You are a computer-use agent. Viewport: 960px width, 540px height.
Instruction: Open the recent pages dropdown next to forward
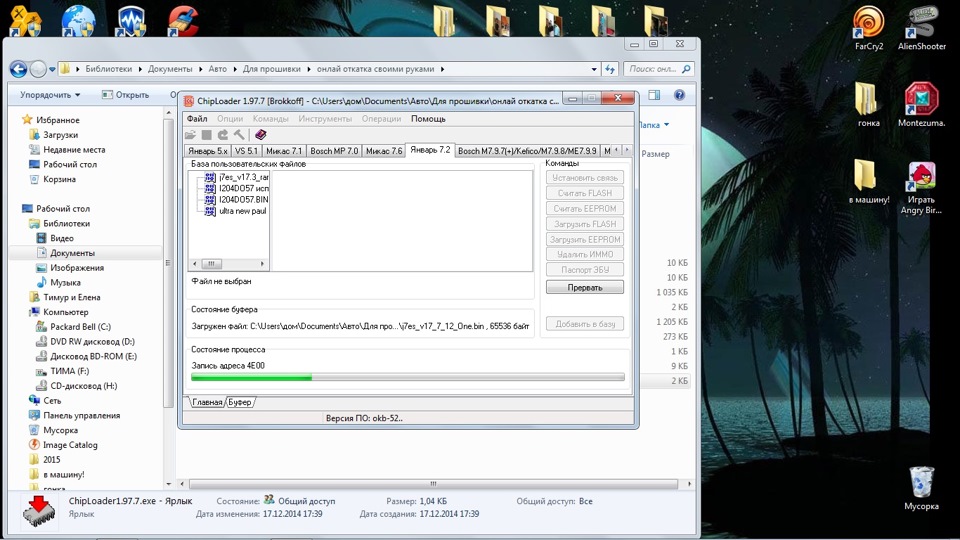pos(52,69)
